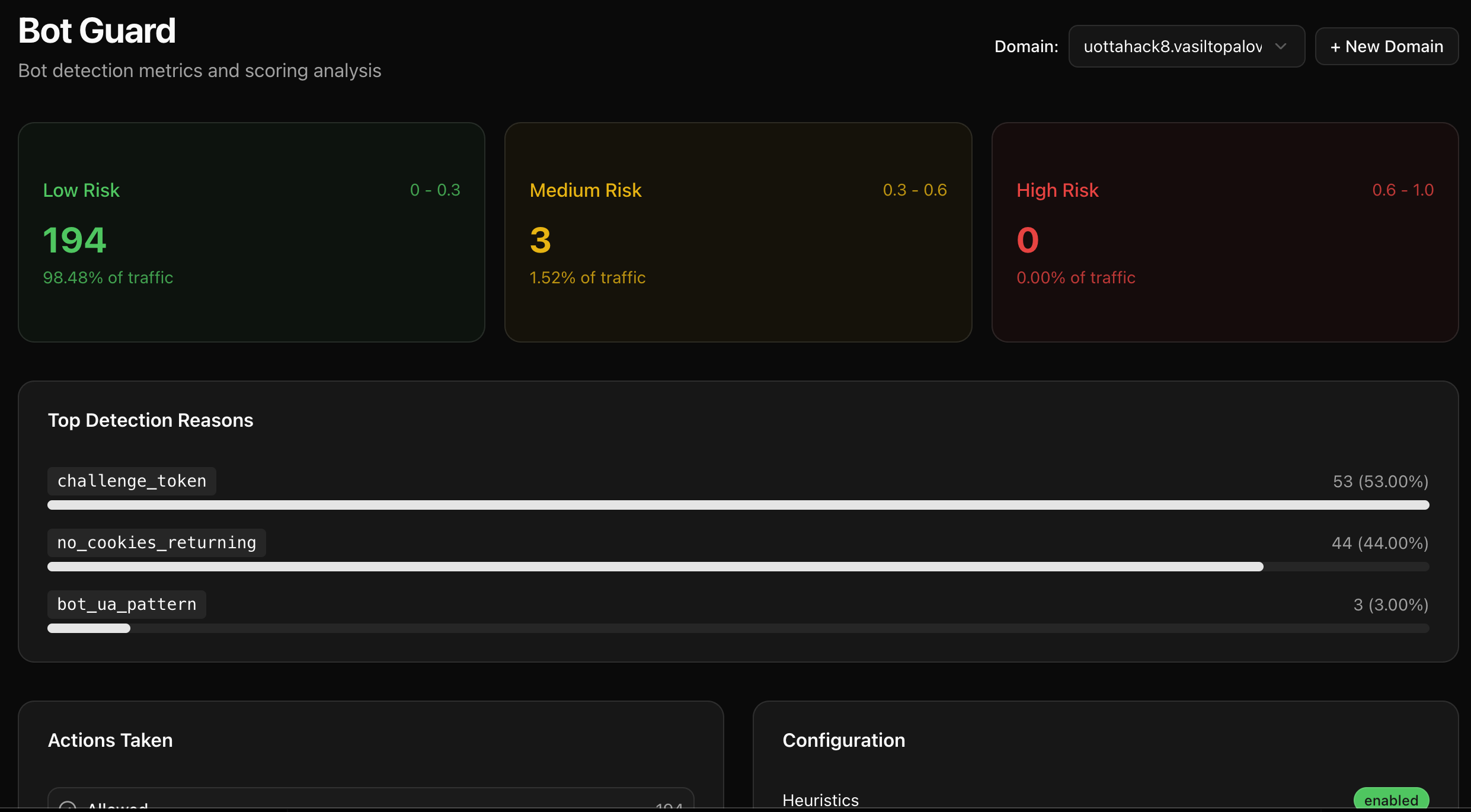The image size is (1471, 812).
Task: Click the 194 low risk count
Action: coord(75,240)
